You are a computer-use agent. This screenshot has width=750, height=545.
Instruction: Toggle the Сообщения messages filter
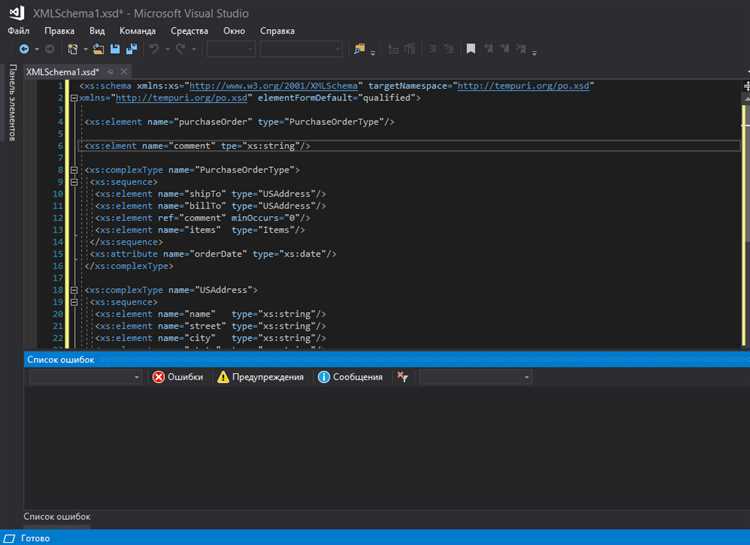point(350,377)
